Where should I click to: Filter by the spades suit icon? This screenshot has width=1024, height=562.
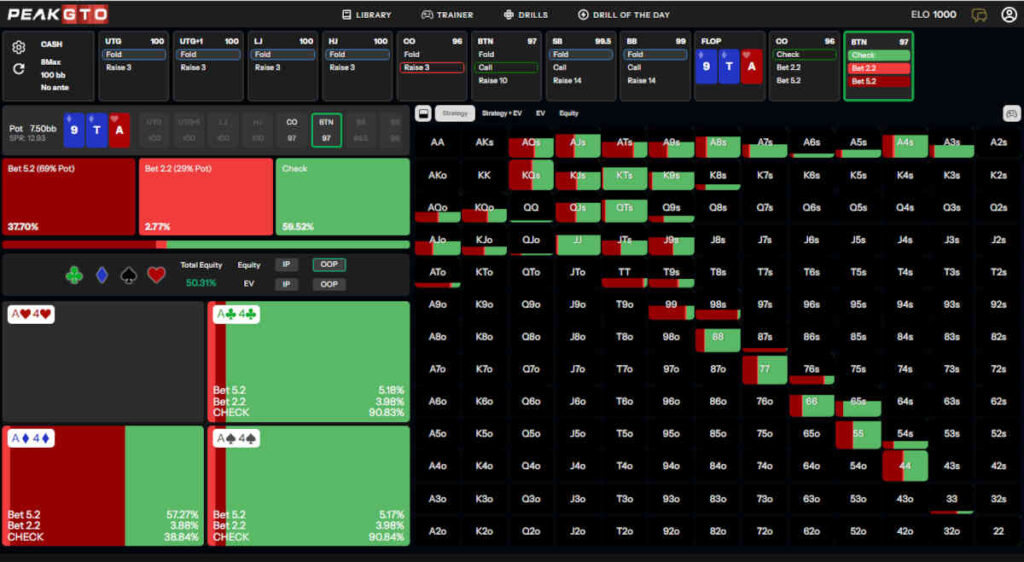(128, 275)
